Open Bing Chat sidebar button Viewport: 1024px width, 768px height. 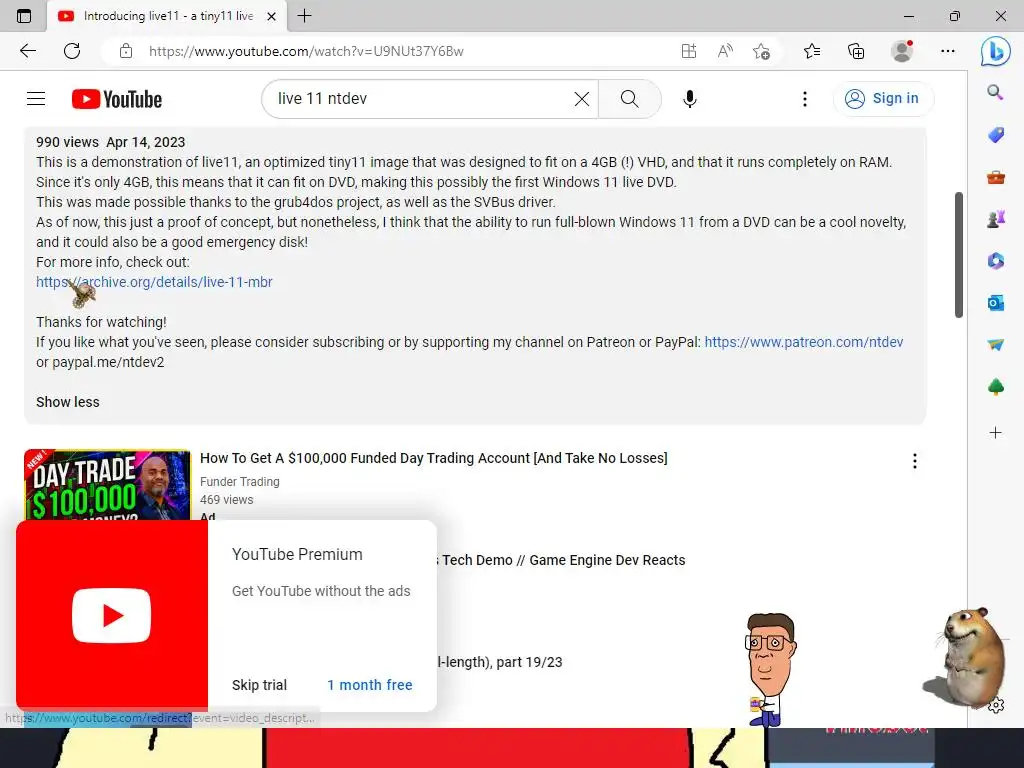click(x=995, y=51)
